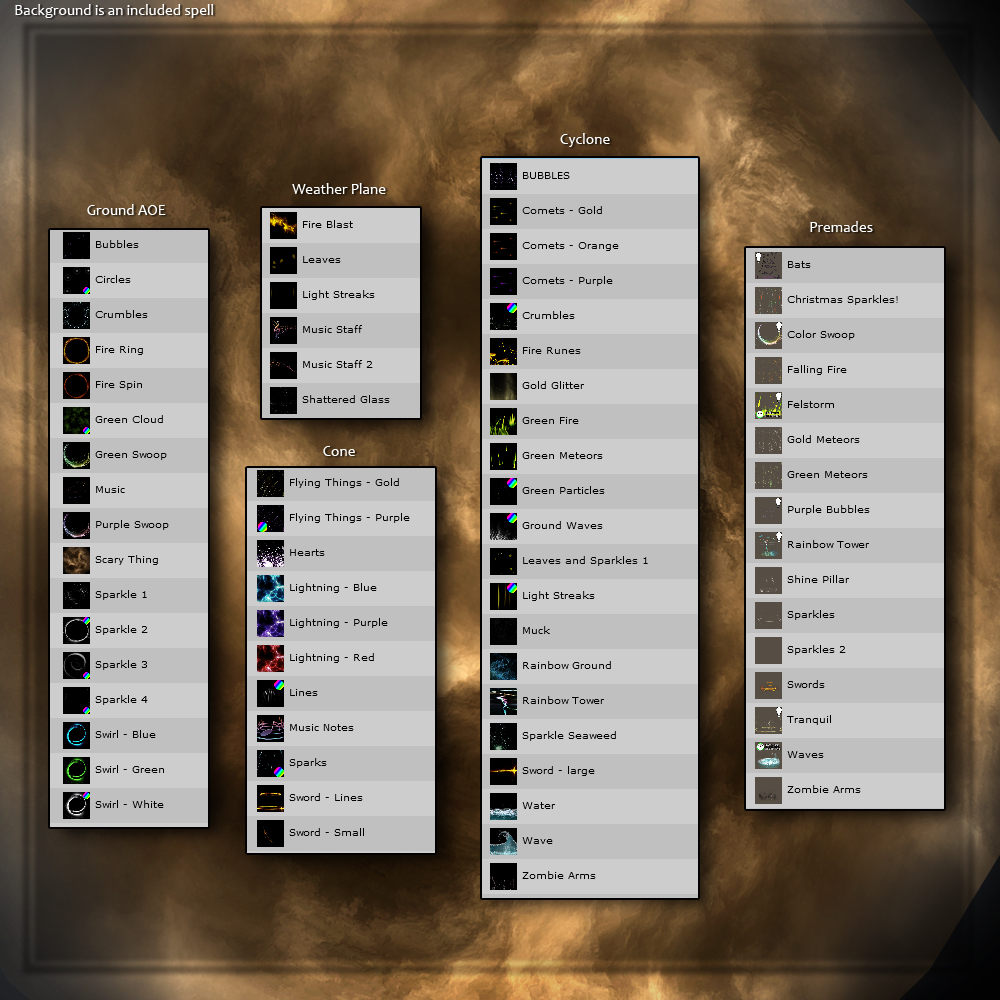This screenshot has height=1000, width=1000.
Task: Select 'Shine Pillar' premade
Action: (844, 580)
